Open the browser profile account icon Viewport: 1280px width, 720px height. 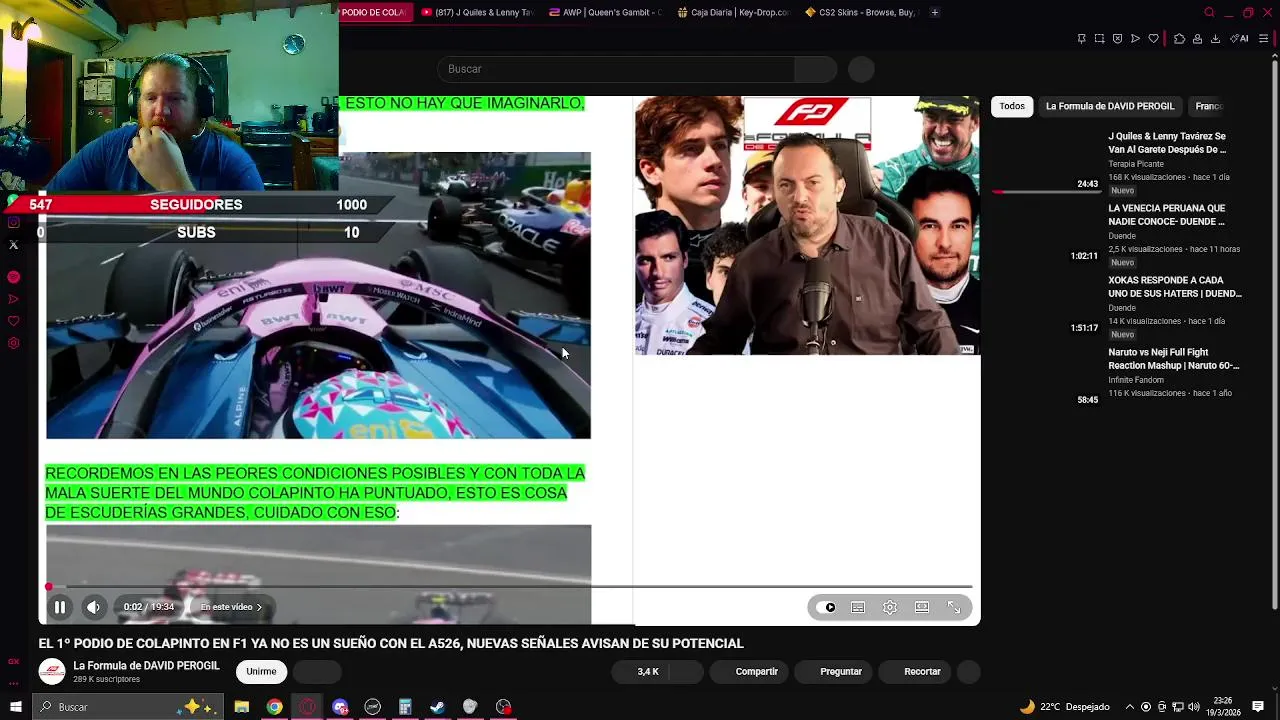pos(1197,39)
